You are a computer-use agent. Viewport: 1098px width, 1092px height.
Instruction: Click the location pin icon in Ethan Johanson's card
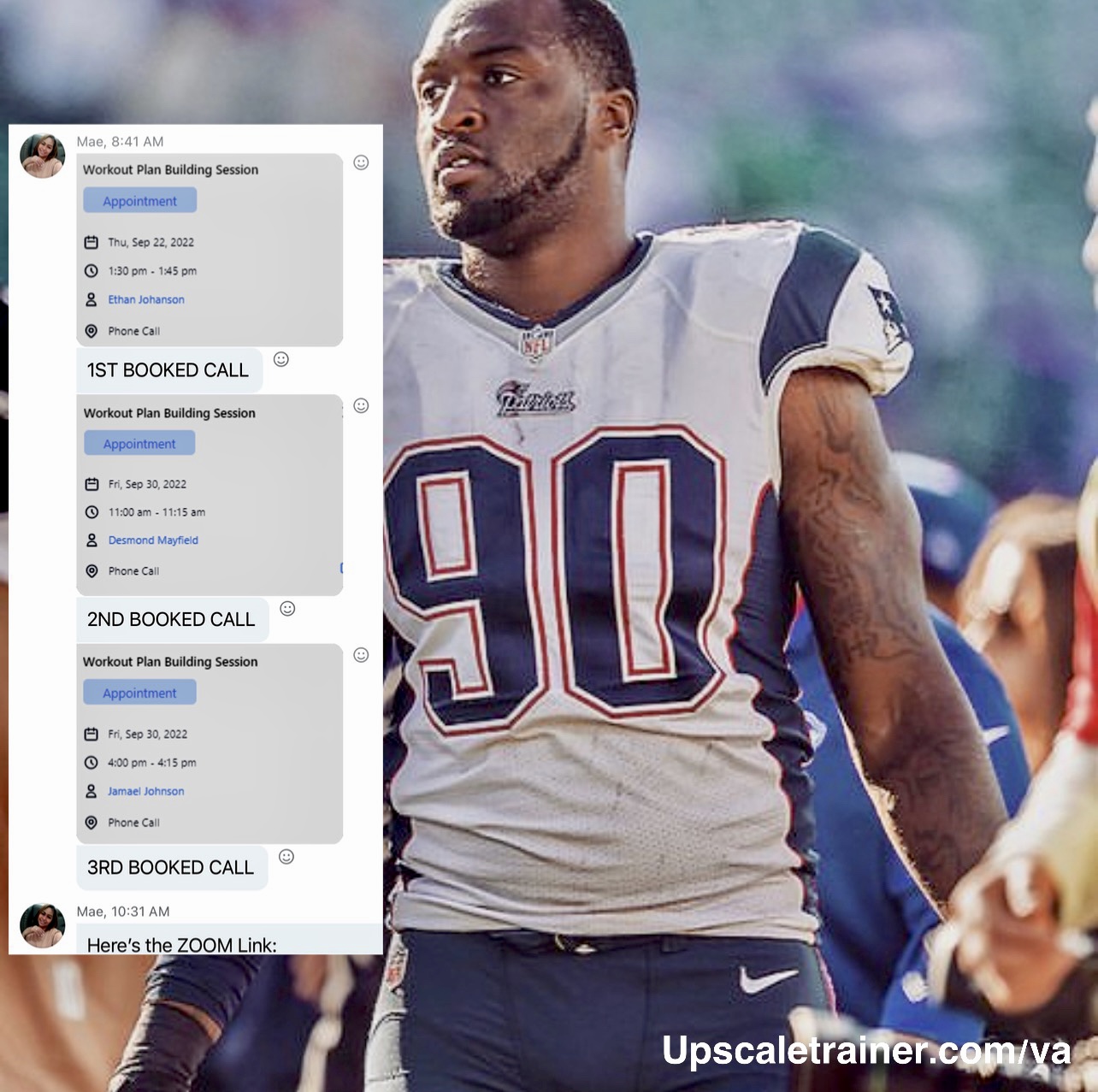[x=91, y=331]
